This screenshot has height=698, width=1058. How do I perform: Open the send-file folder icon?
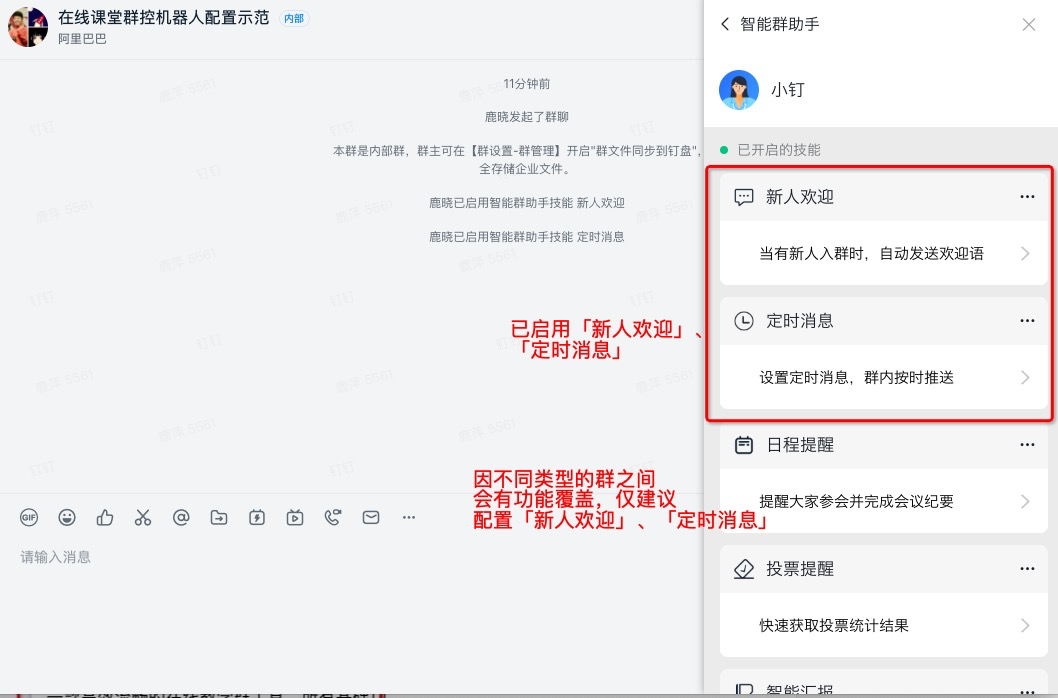click(219, 518)
